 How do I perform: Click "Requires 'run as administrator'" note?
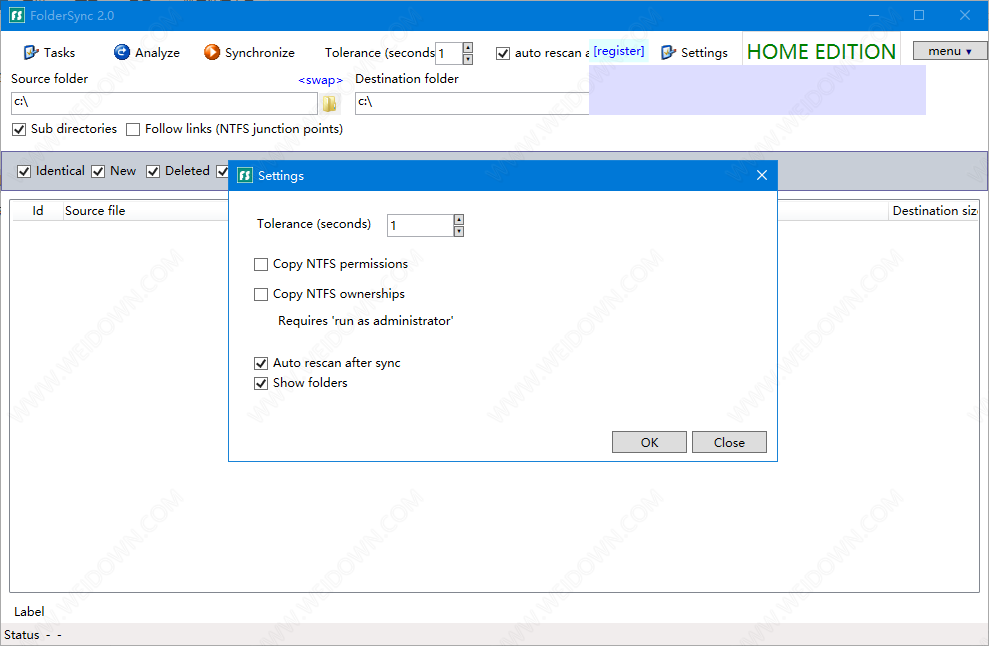366,321
